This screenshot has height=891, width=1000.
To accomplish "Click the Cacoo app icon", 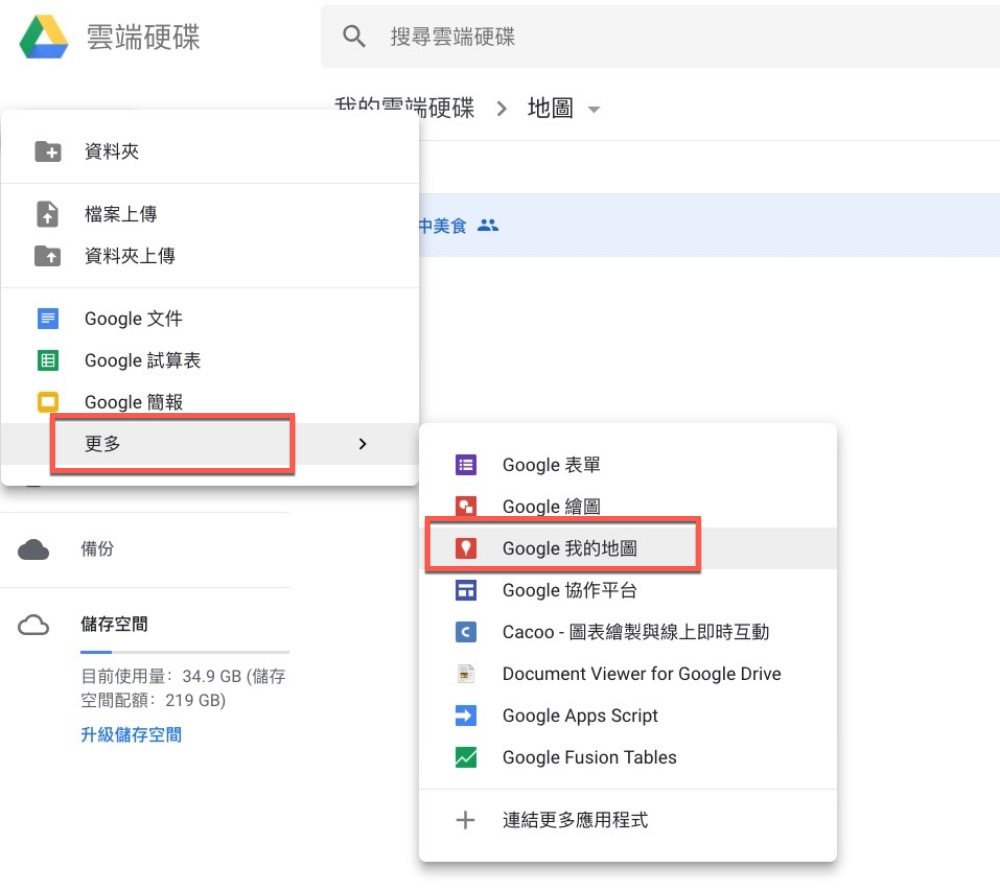I will coord(466,632).
